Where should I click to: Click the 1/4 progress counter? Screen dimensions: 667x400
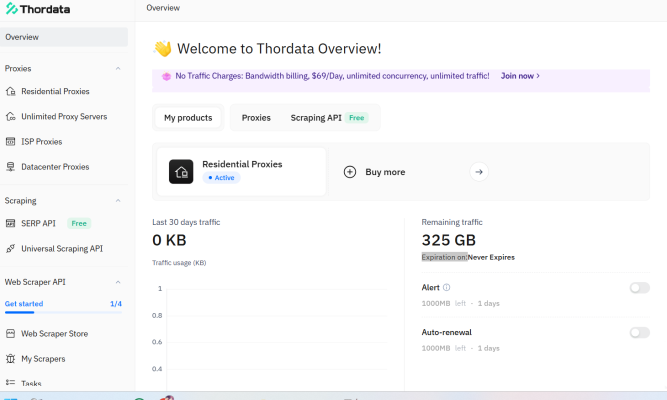[116, 304]
